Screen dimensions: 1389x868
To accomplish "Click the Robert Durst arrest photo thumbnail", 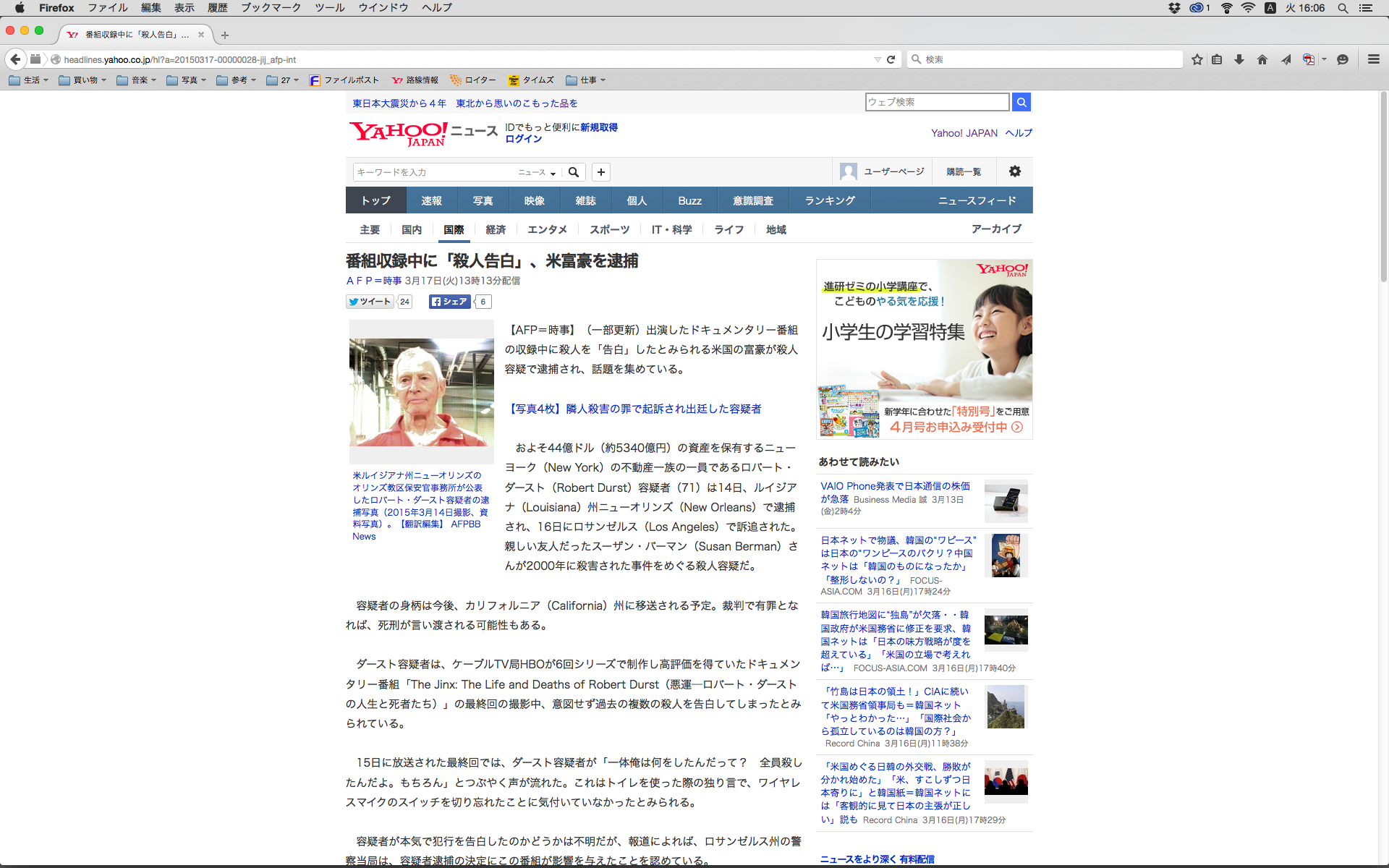I will click(x=421, y=392).
